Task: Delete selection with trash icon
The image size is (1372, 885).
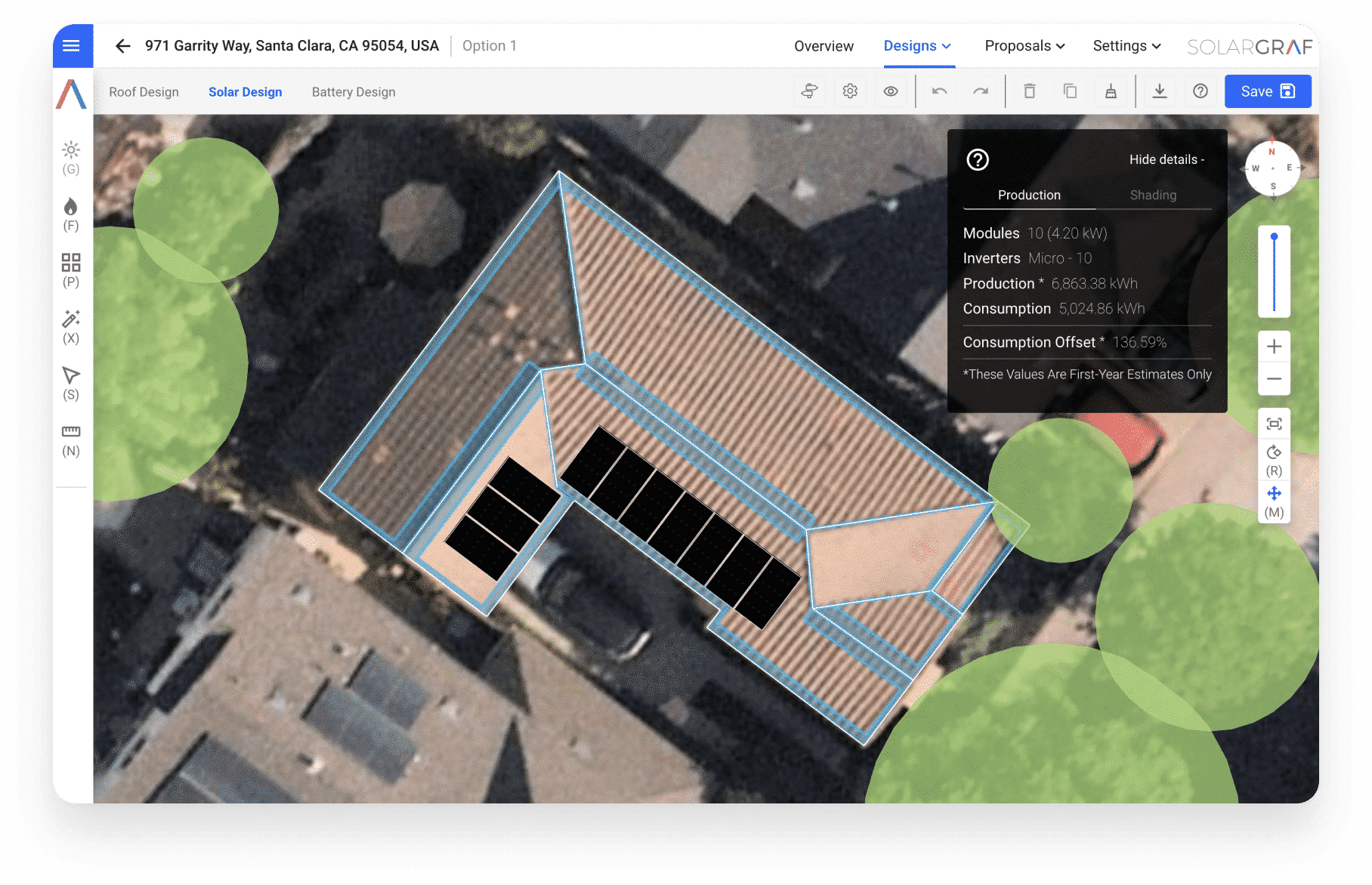Action: pos(1029,91)
